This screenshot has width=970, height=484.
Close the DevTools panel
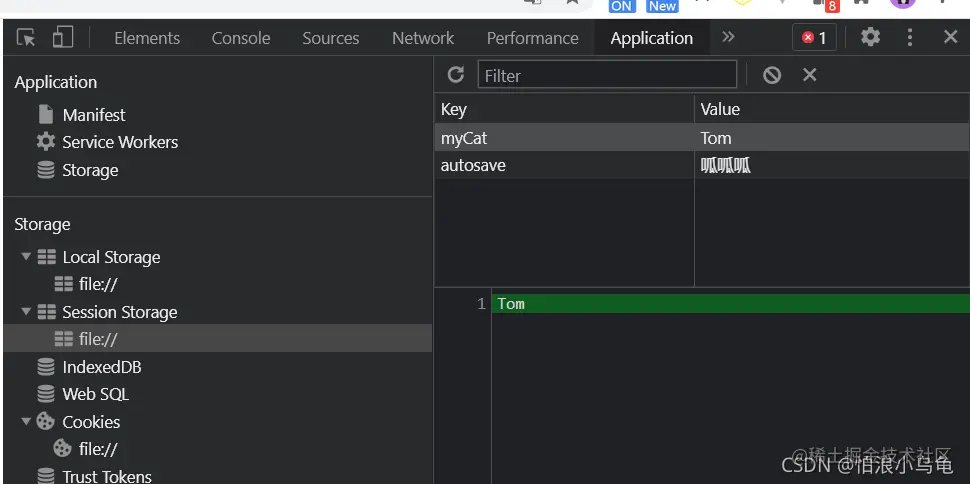[951, 37]
